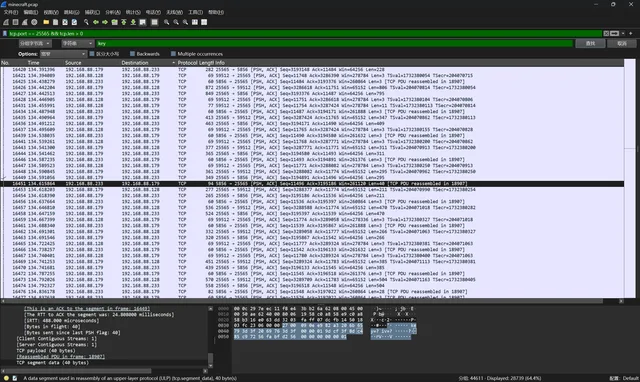Click the expert info yellow circle icon
Image resolution: width=640 pixels, height=382 pixels.
coord(6,378)
